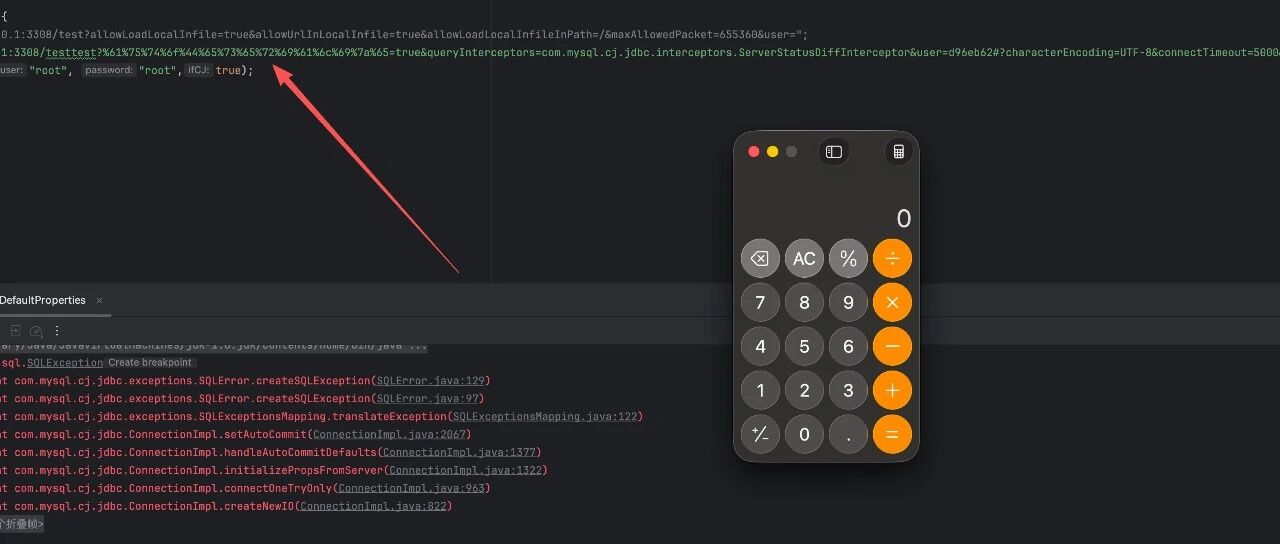Viewport: 1280px width, 544px height.
Task: Click the "root" user argument in editor
Action: [x=49, y=70]
